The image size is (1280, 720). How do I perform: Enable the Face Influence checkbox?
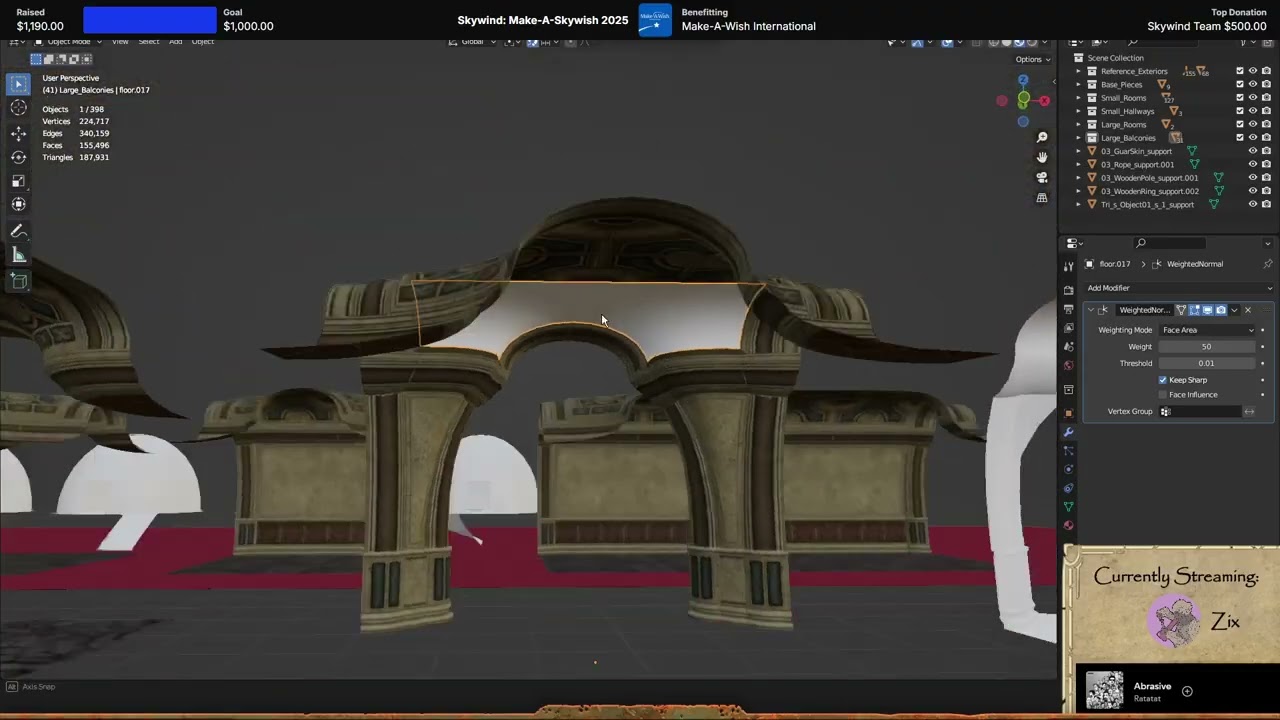pyautogui.click(x=1163, y=394)
